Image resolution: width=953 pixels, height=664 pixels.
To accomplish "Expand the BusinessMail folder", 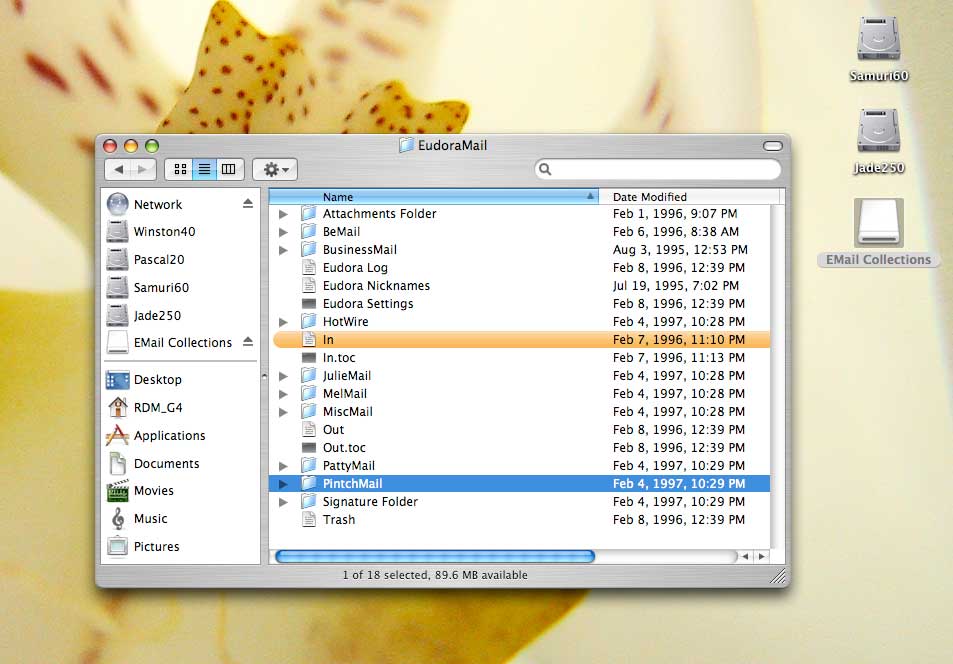I will [283, 250].
